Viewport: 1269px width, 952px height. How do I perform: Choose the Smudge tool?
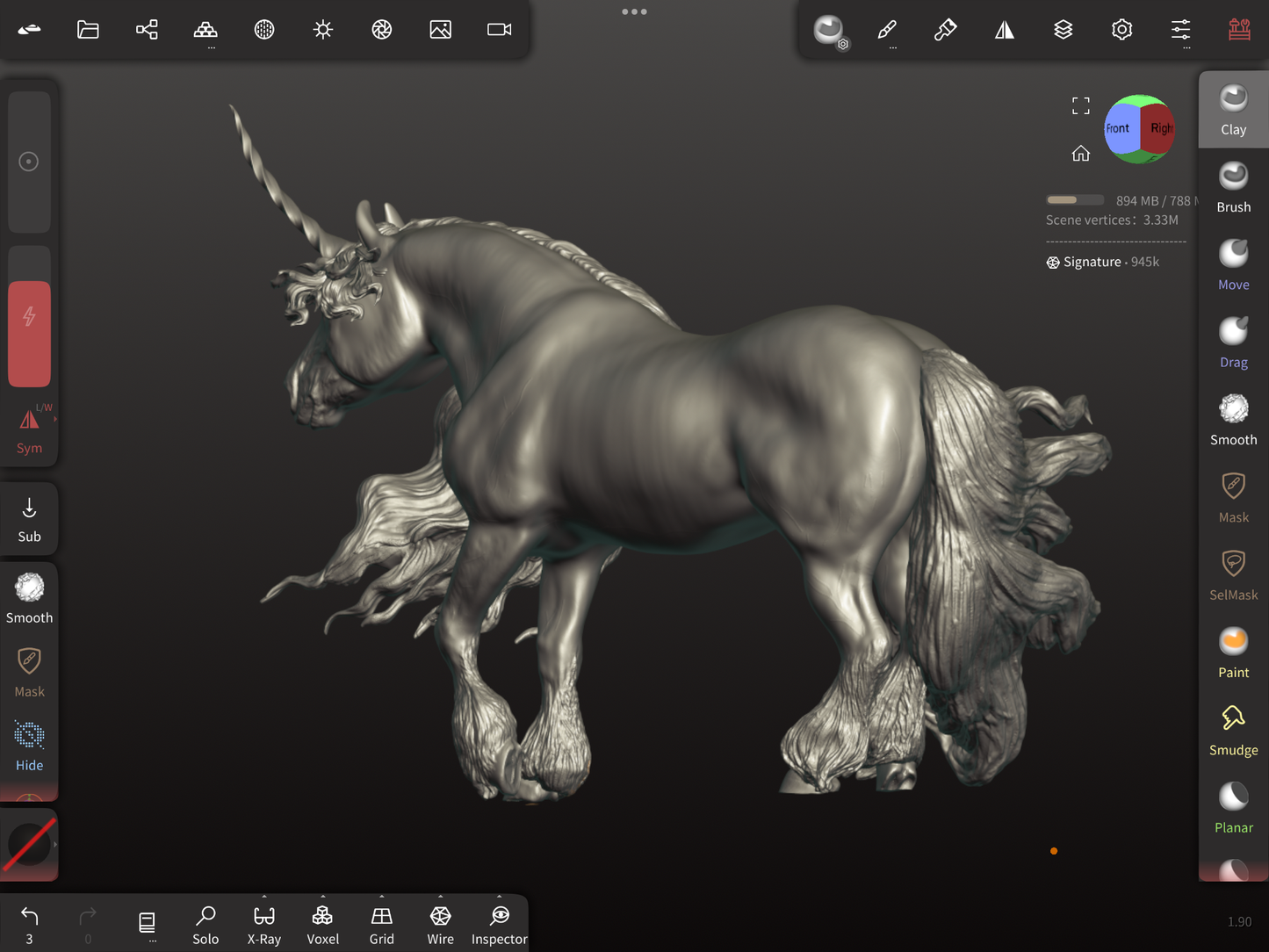point(1233,730)
